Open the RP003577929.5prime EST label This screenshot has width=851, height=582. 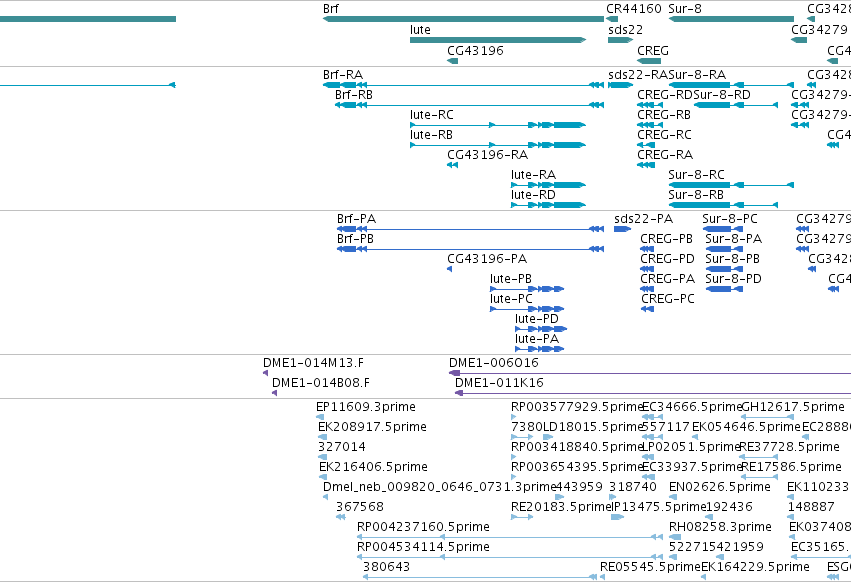[577, 407]
